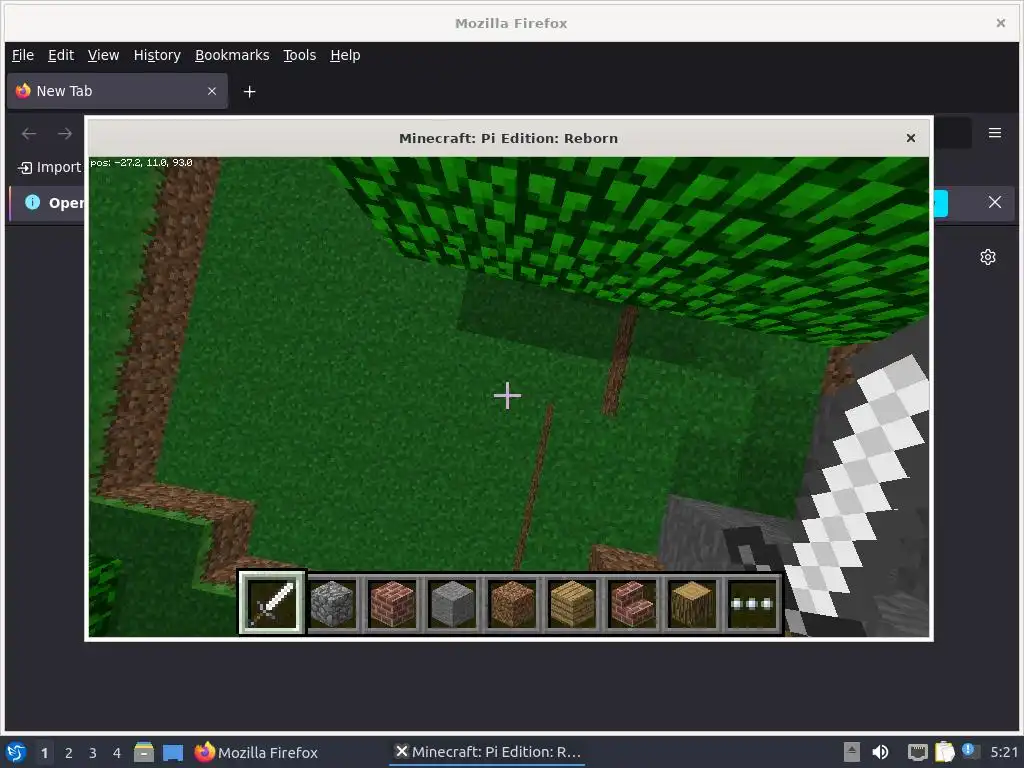1024x768 pixels.
Task: Click the info icon in notification bar
Action: [32, 202]
